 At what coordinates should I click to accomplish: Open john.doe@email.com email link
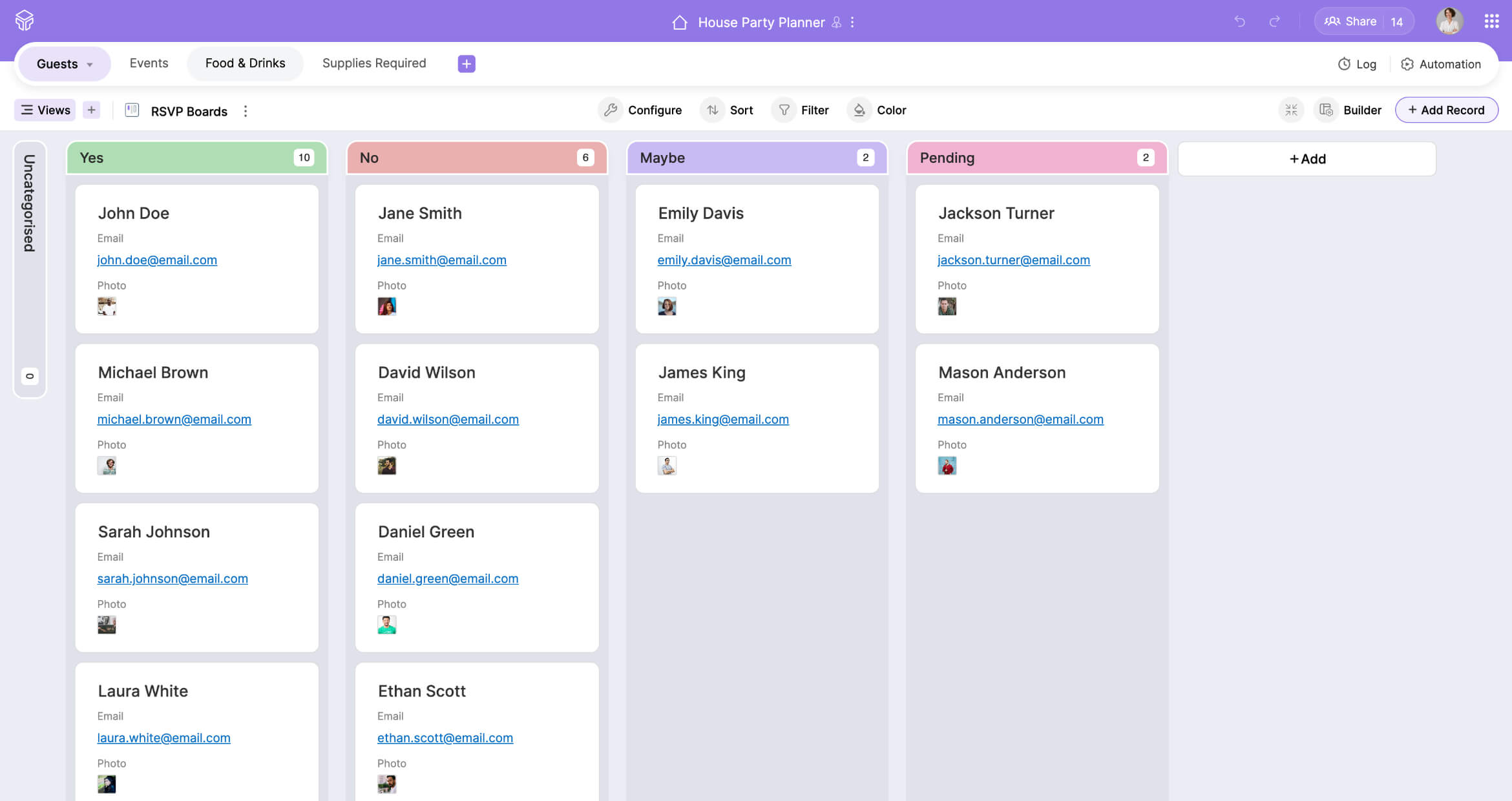point(157,260)
